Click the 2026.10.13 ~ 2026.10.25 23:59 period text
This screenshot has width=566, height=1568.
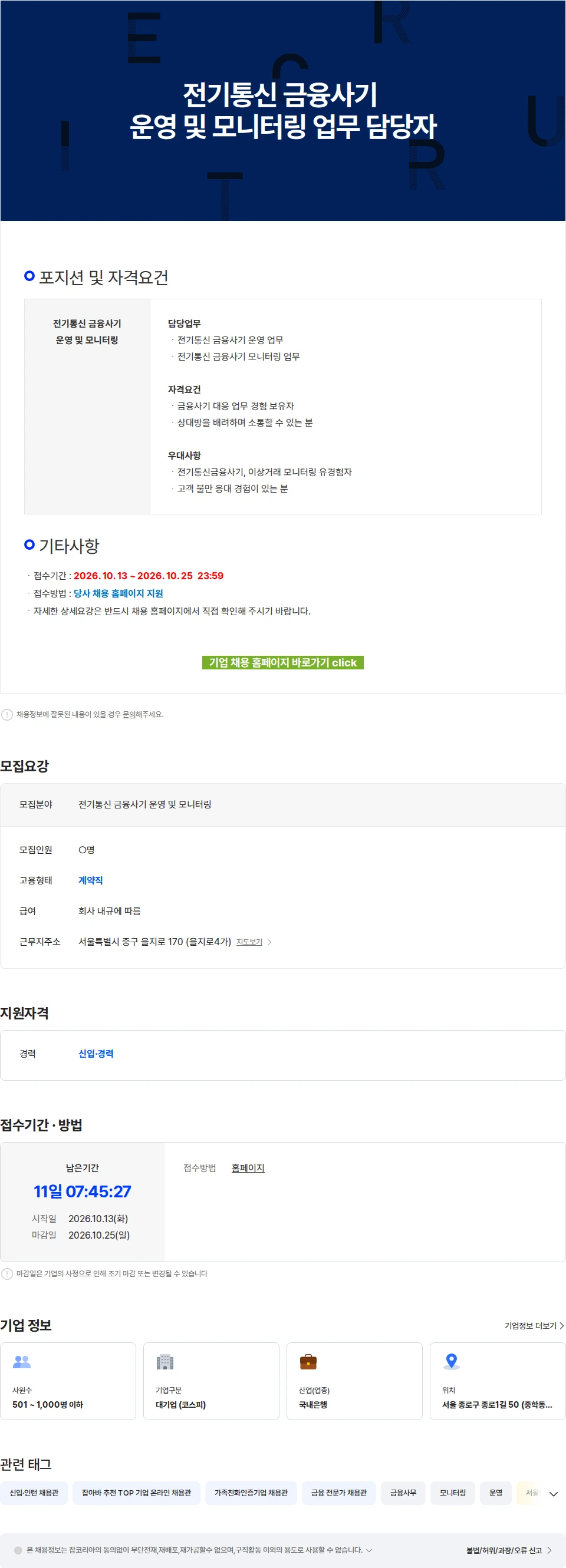[149, 575]
